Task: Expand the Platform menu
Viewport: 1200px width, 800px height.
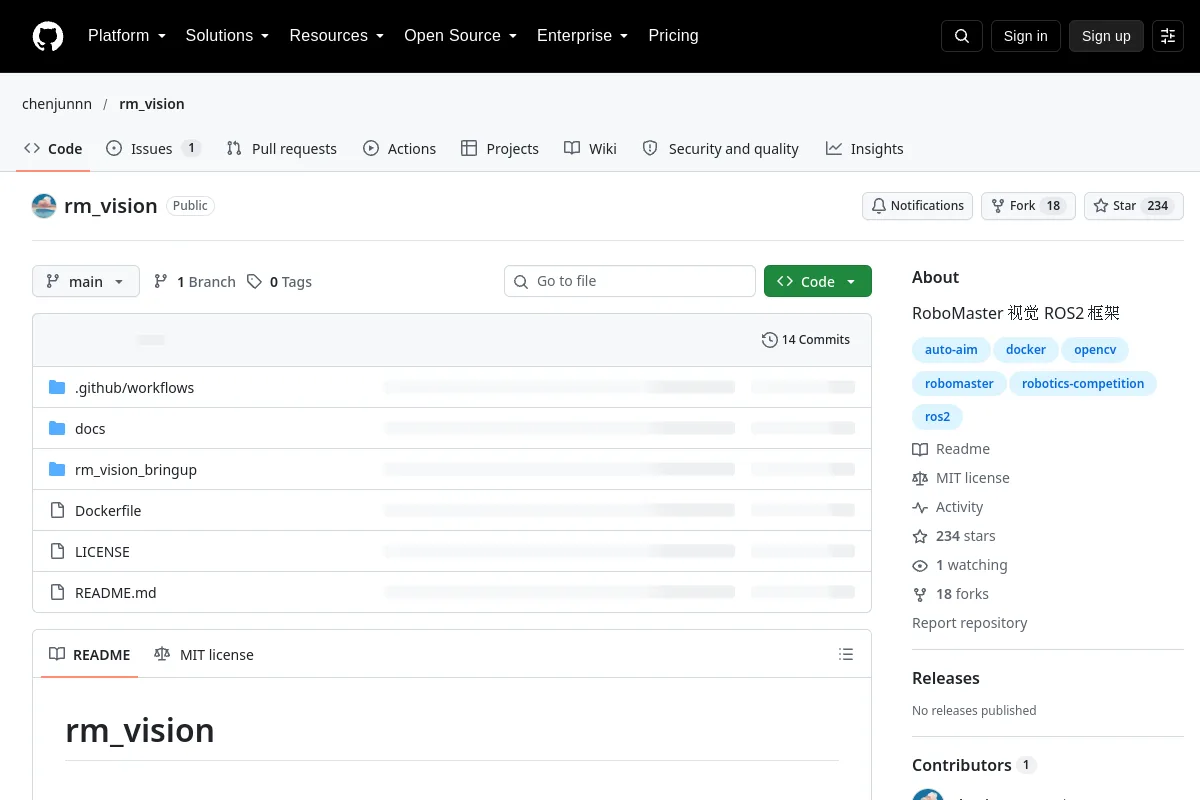Action: tap(127, 36)
